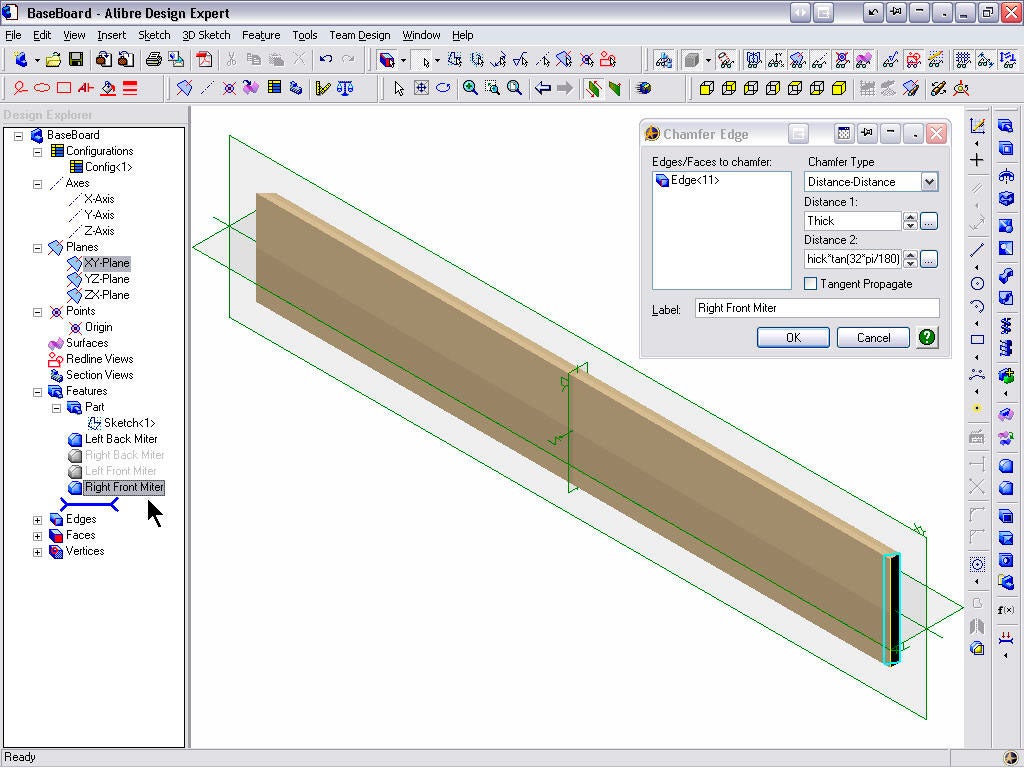This screenshot has width=1024, height=768.
Task: Click the green help icon in Chamfer dialog
Action: 927,337
